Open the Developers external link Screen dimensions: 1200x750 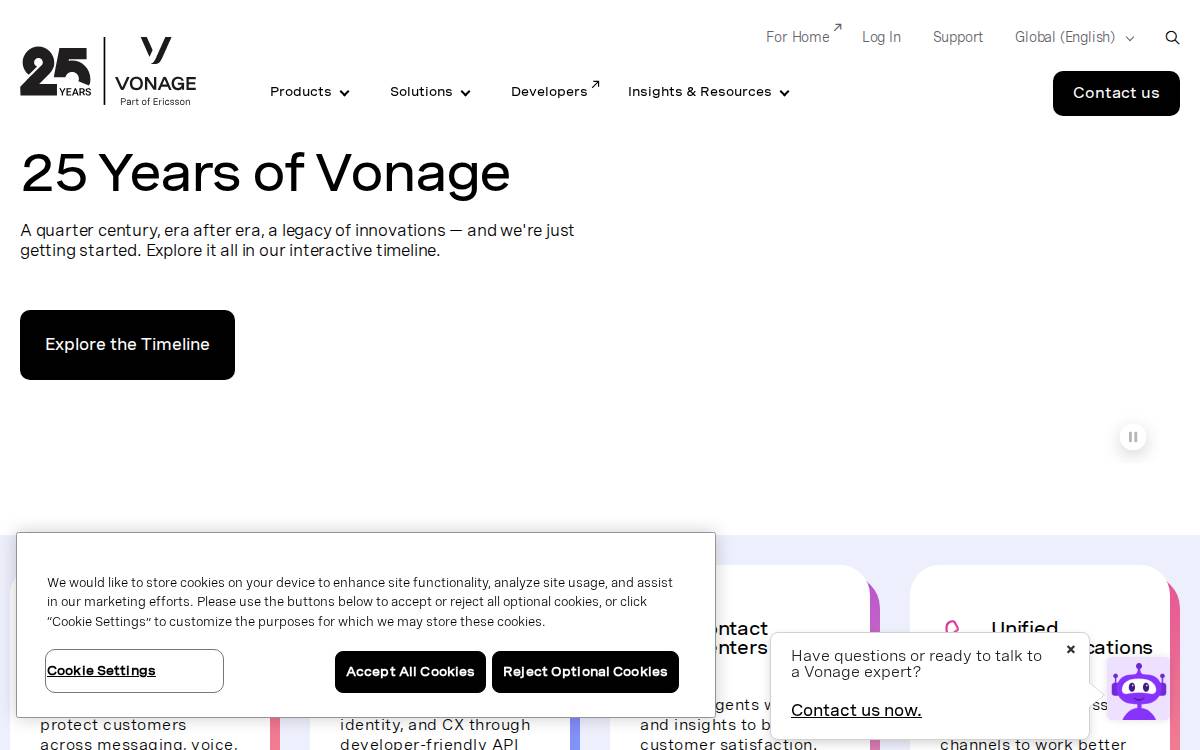point(555,91)
